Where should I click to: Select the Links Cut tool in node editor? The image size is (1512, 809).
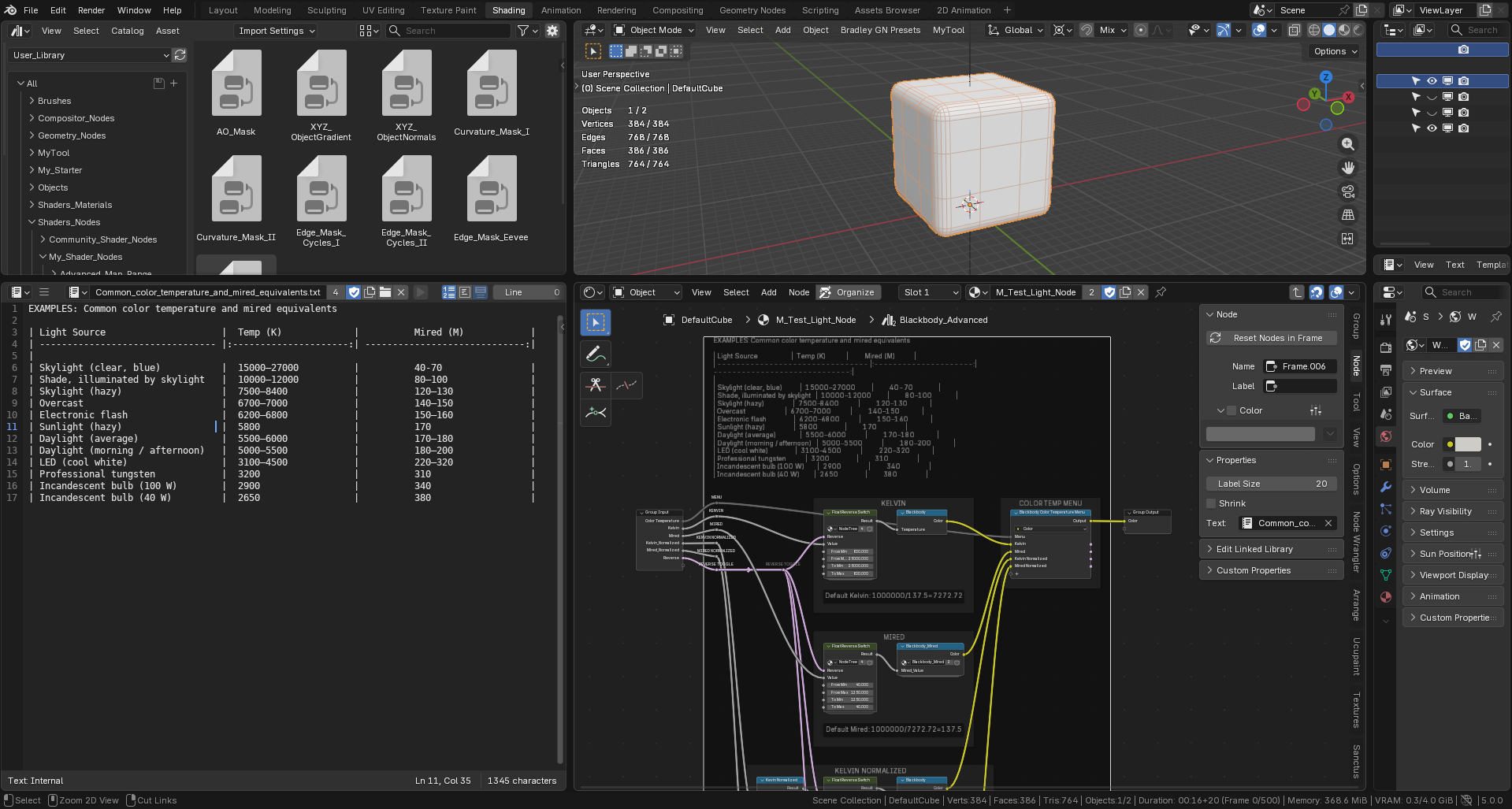[596, 385]
